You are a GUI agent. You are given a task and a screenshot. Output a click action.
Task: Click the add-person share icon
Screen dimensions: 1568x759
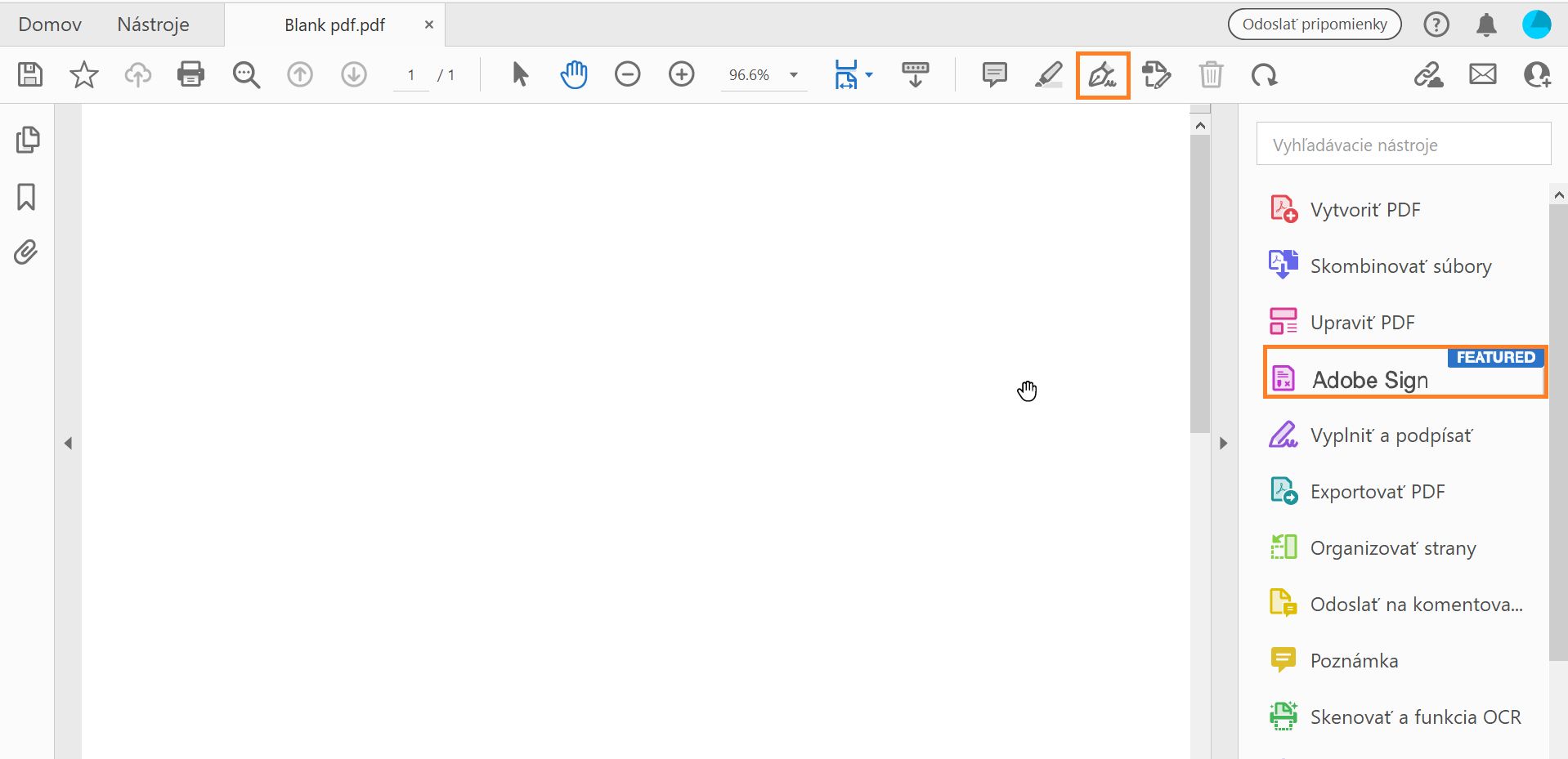pyautogui.click(x=1537, y=75)
